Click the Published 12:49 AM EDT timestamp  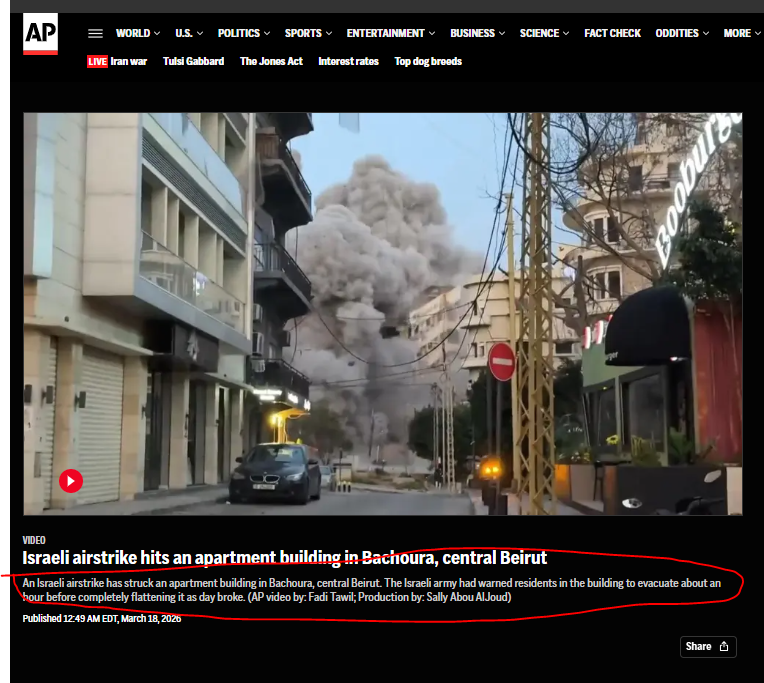(x=102, y=619)
